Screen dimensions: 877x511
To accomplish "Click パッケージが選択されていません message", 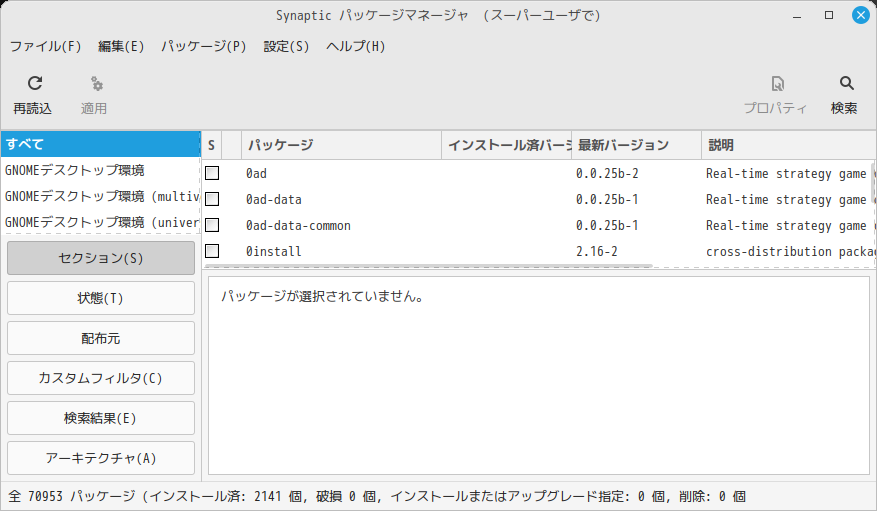I will [322, 296].
